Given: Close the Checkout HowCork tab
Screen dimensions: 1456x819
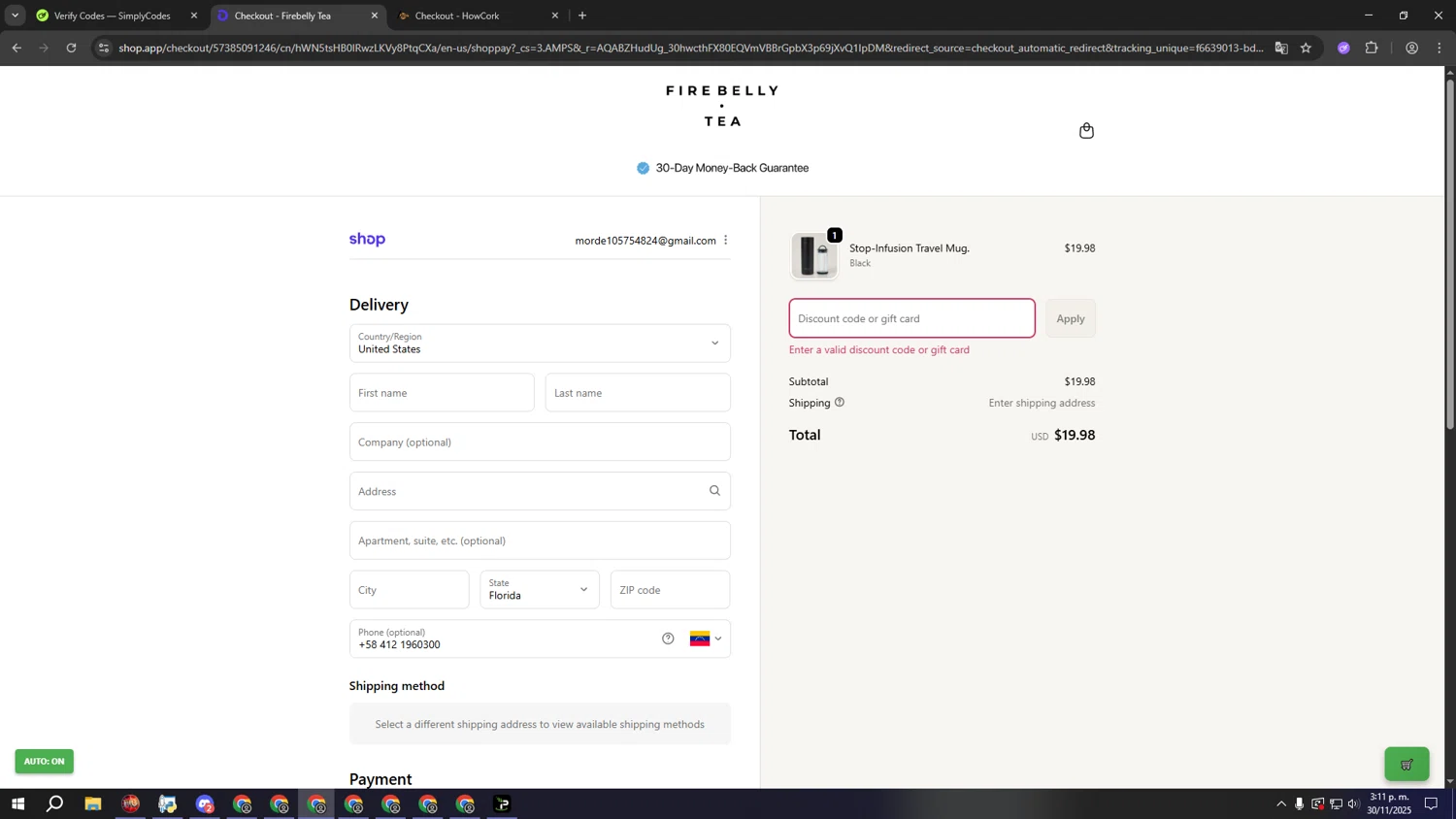Looking at the screenshot, I should [554, 16].
